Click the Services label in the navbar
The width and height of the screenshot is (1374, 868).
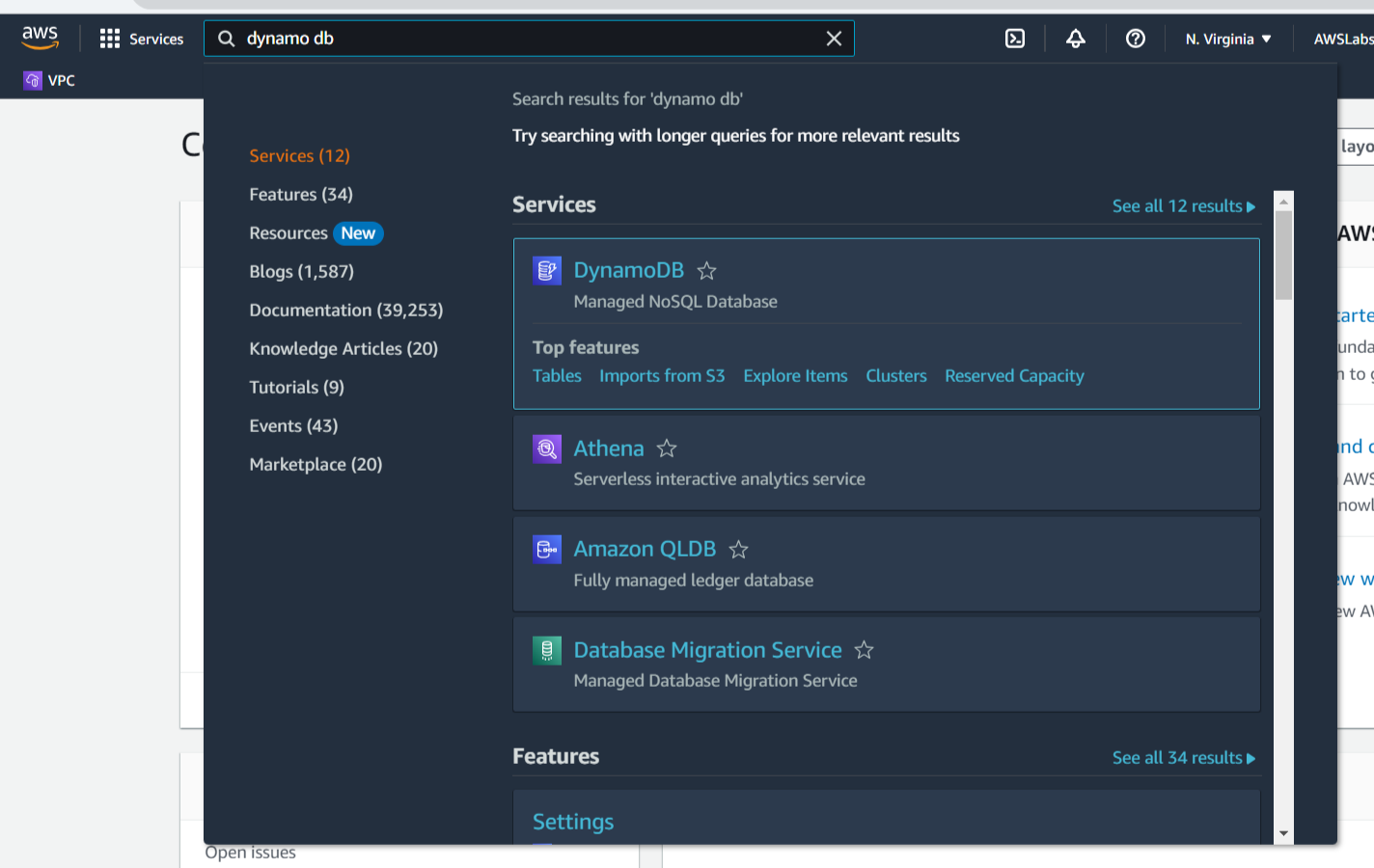pyautogui.click(x=156, y=40)
